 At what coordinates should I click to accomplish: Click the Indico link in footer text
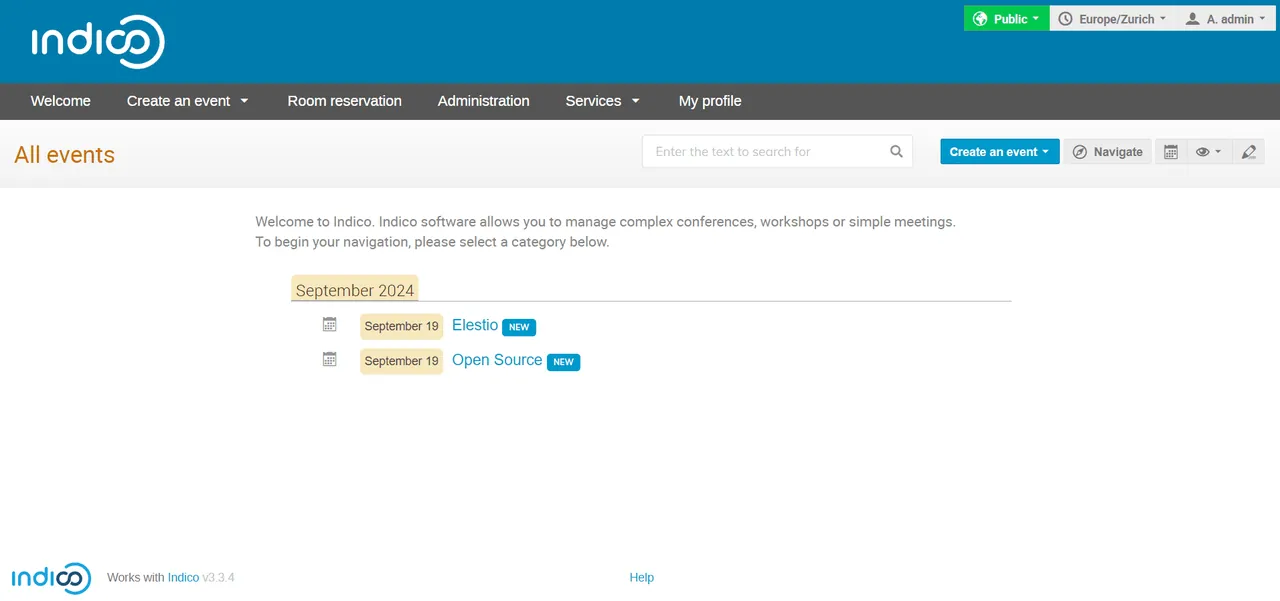point(183,577)
